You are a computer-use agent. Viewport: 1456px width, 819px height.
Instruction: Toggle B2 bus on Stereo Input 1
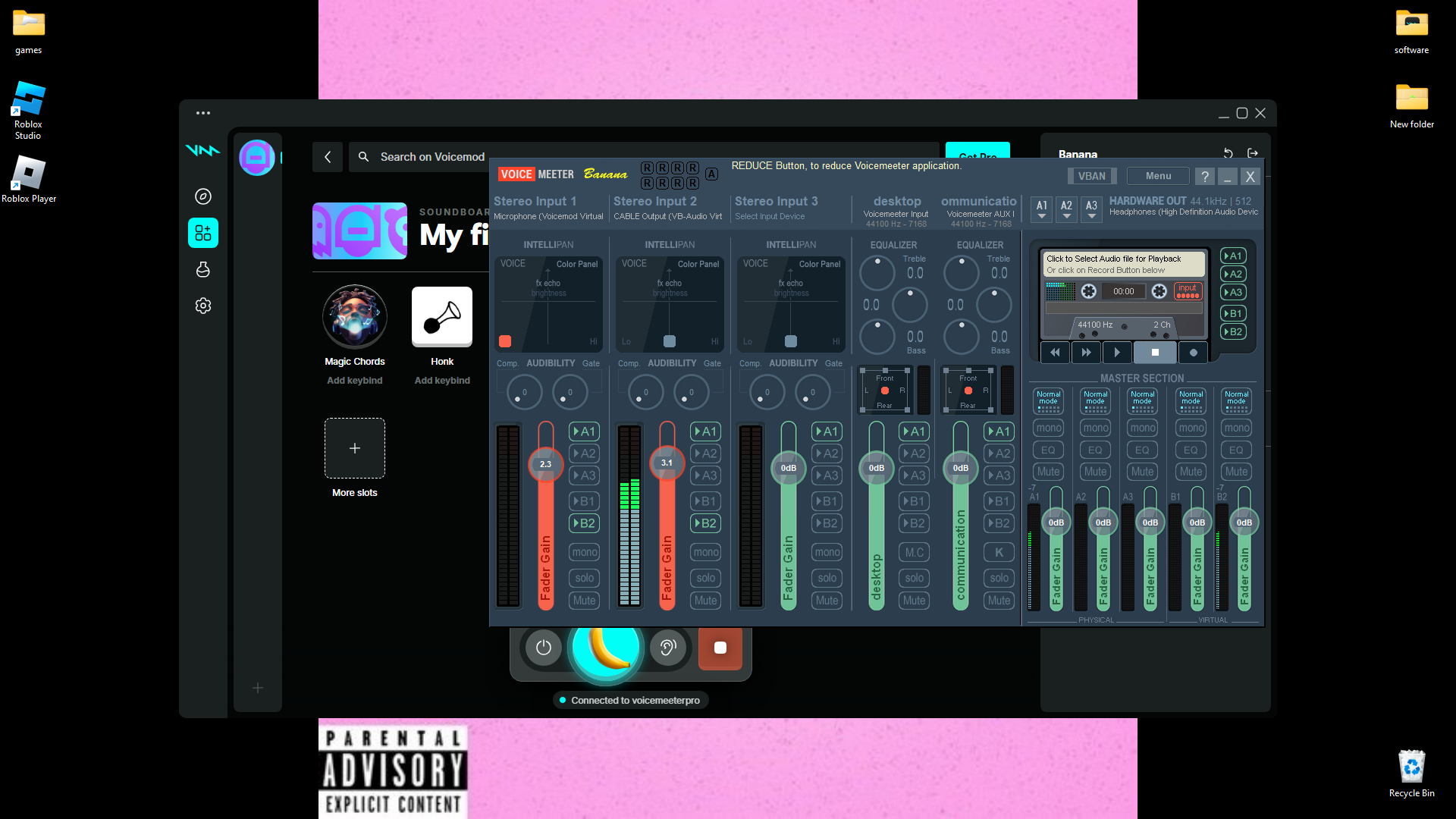[584, 523]
